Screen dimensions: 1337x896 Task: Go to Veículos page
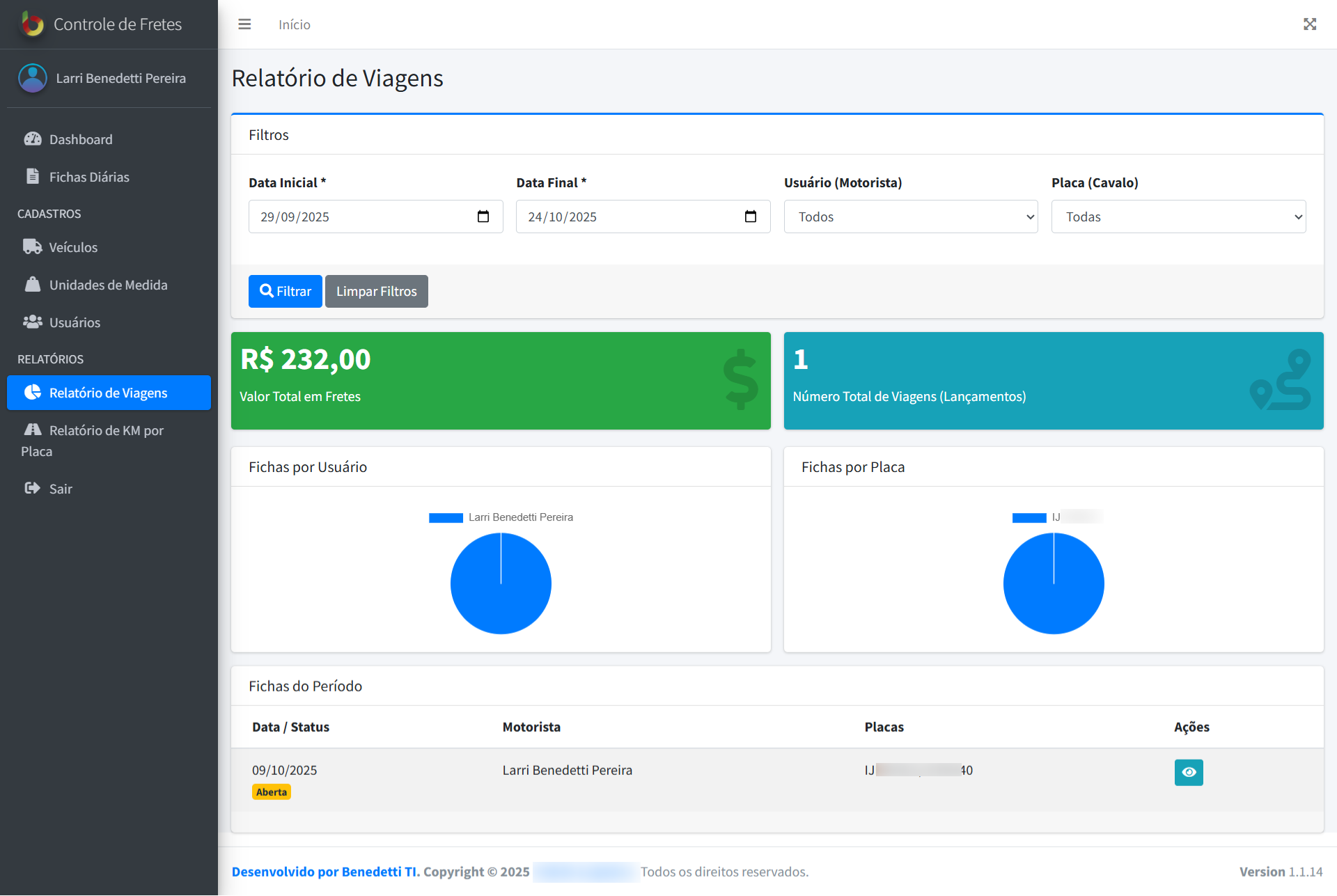click(x=73, y=247)
